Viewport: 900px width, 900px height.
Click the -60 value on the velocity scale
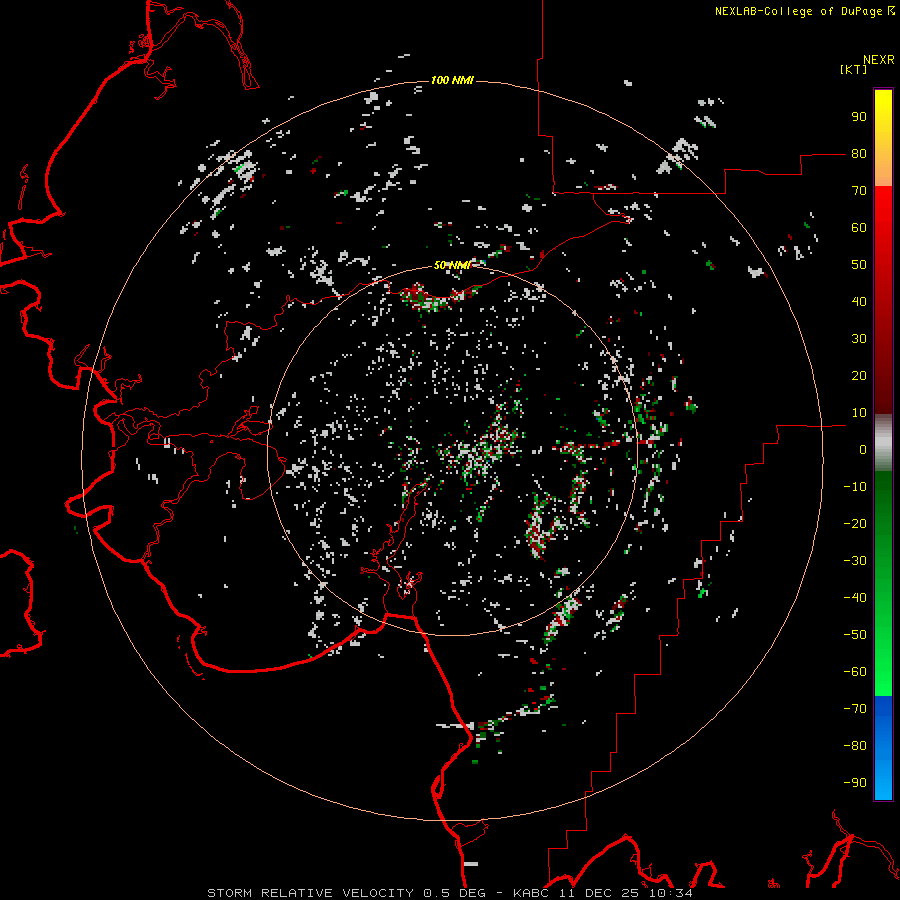pos(855,672)
